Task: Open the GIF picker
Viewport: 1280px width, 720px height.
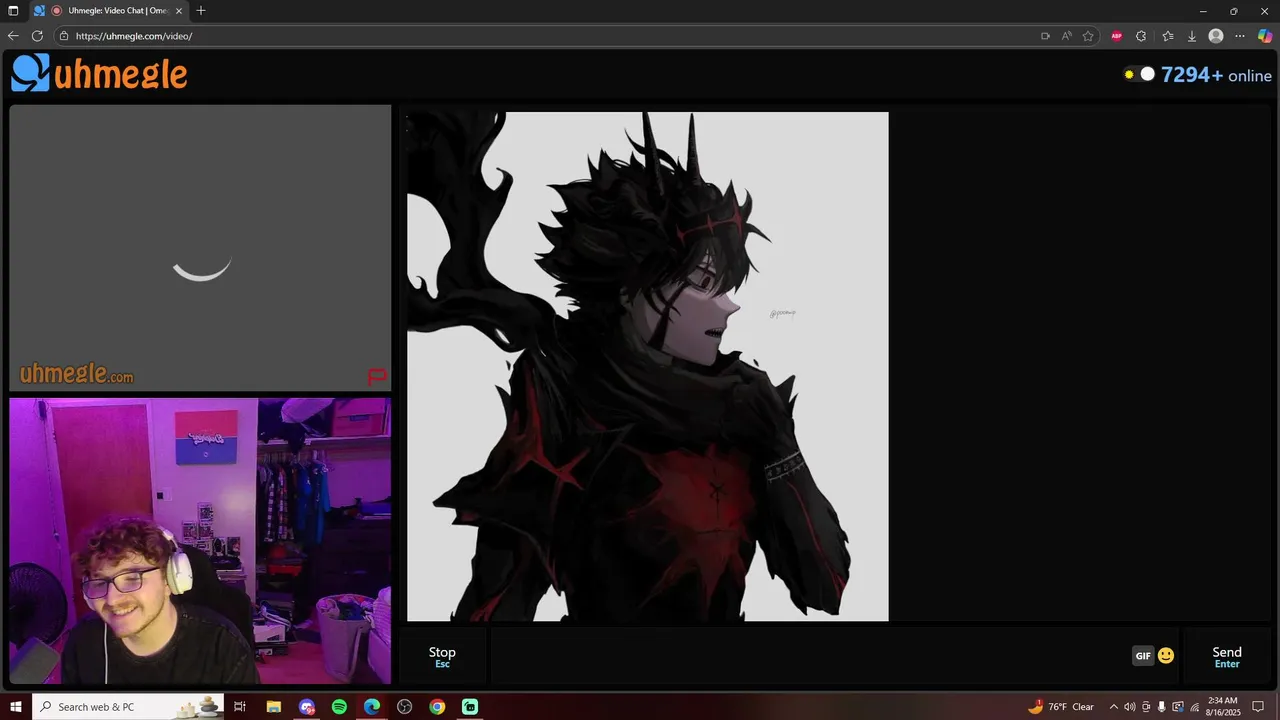Action: (1143, 656)
